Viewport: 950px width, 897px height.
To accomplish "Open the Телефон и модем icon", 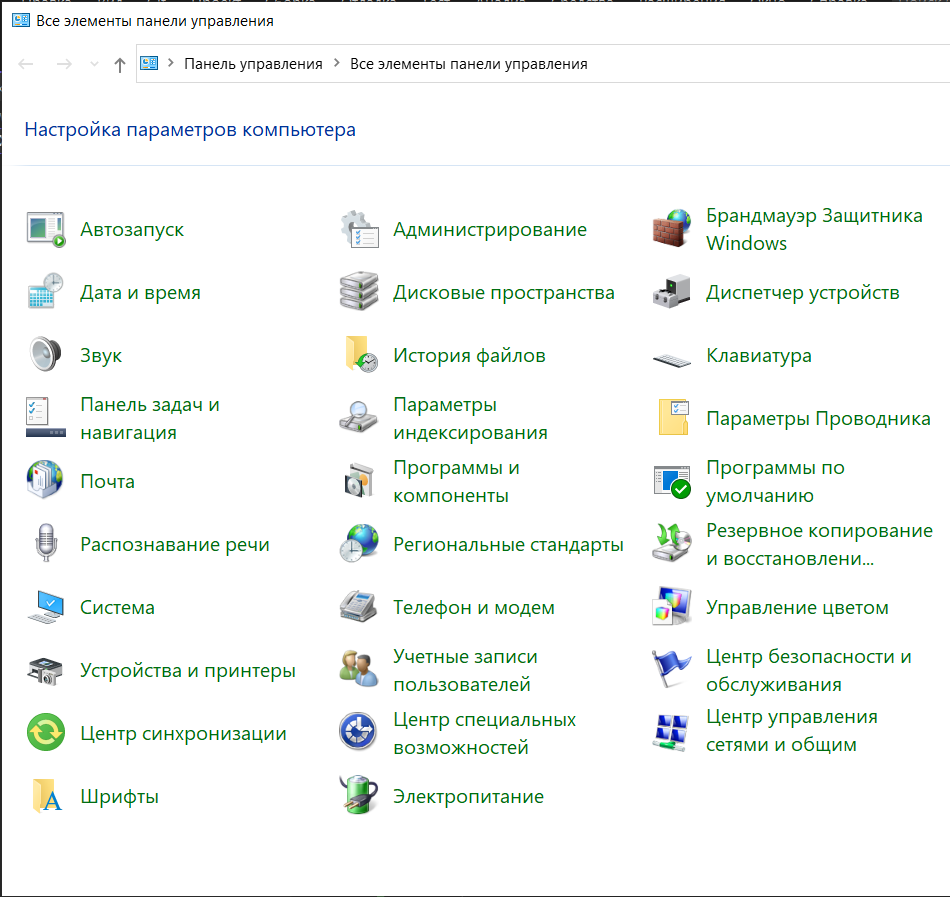I will tap(359, 607).
